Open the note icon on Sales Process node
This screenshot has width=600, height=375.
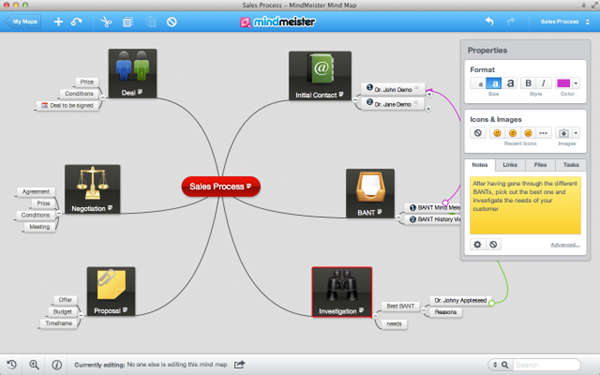click(249, 186)
